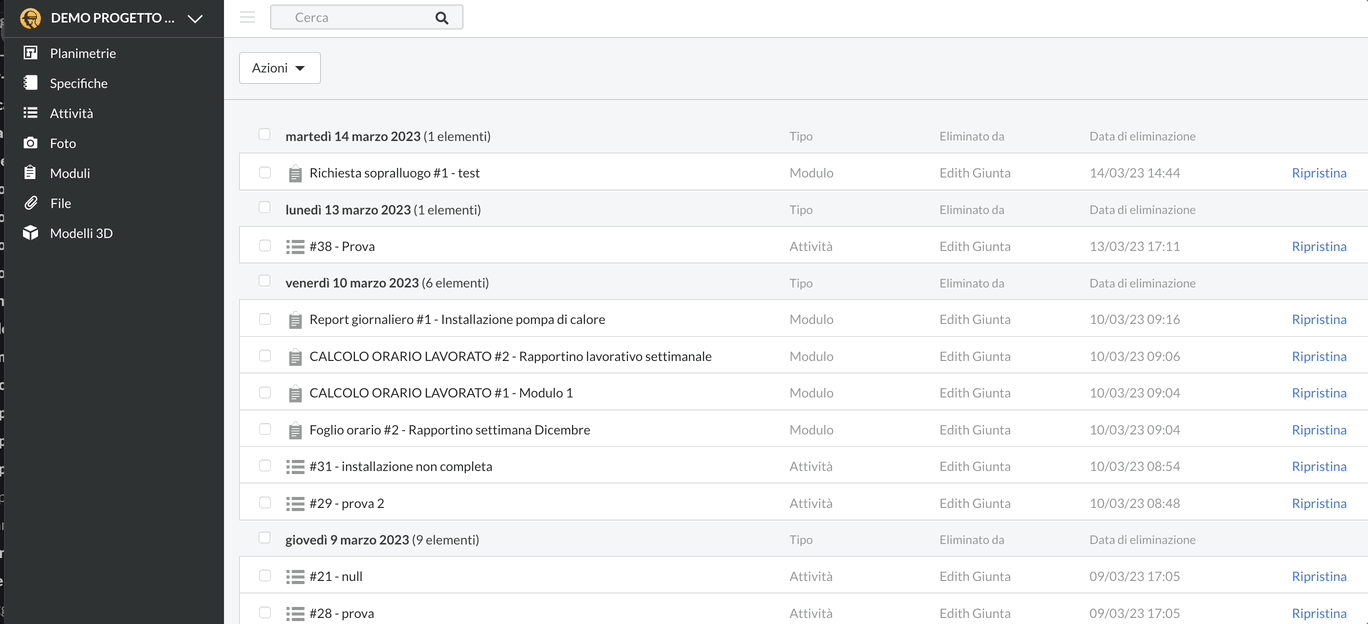The height and width of the screenshot is (624, 1368).
Task: Tick checkbox for #31 installazione non completa
Action: tap(265, 466)
